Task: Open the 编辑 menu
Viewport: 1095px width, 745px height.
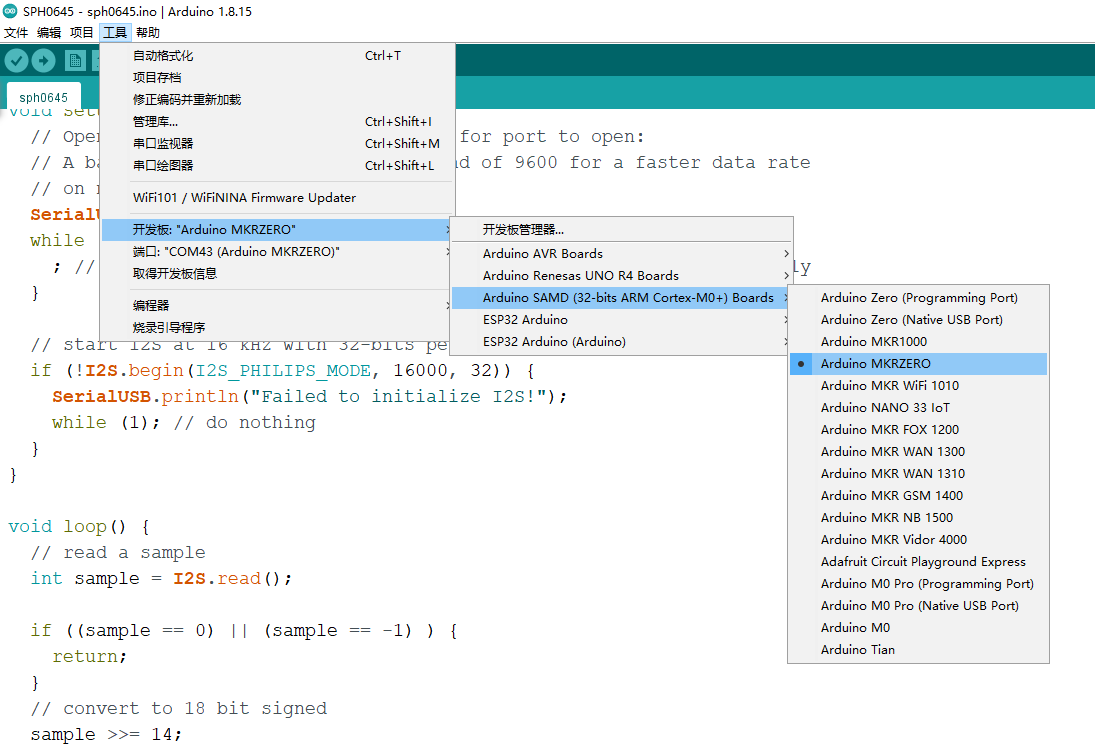Action: point(49,32)
